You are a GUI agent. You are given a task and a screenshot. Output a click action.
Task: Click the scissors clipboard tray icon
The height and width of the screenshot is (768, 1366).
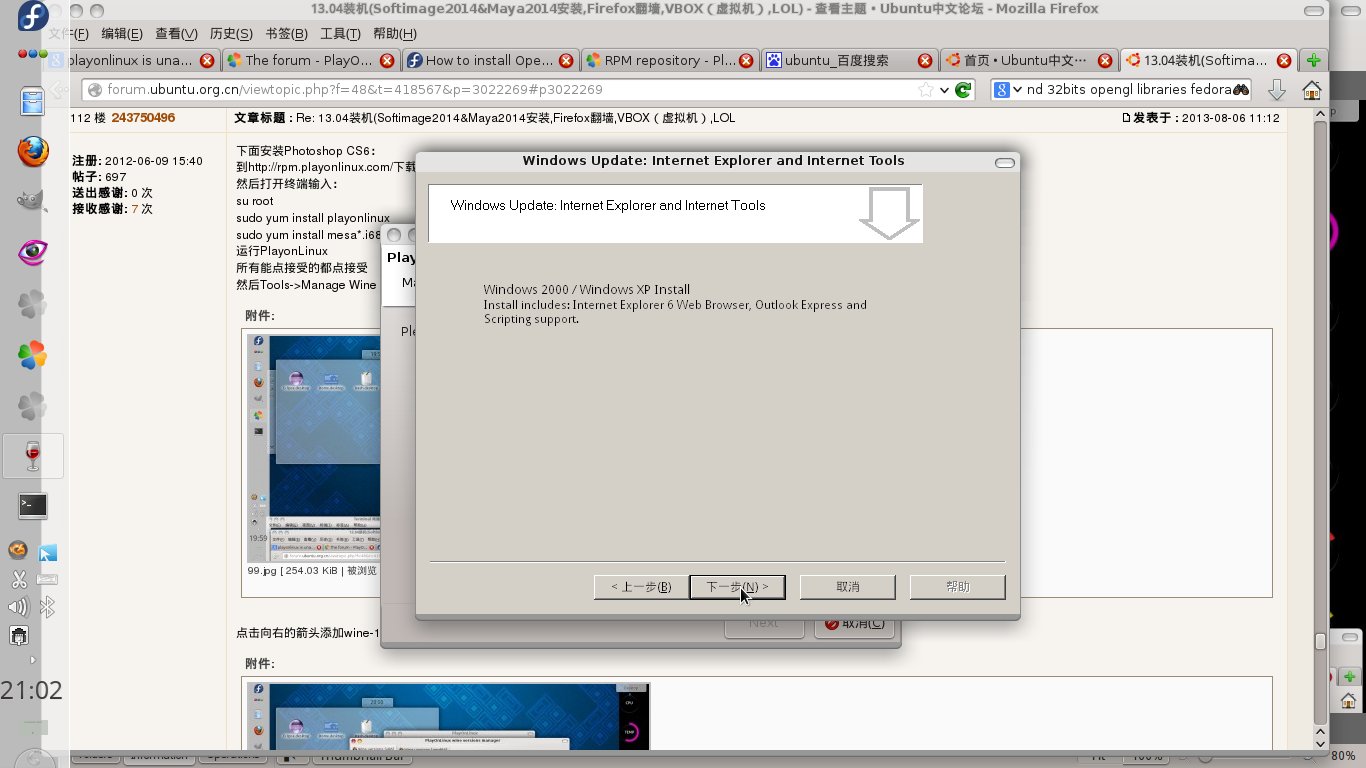(x=19, y=579)
